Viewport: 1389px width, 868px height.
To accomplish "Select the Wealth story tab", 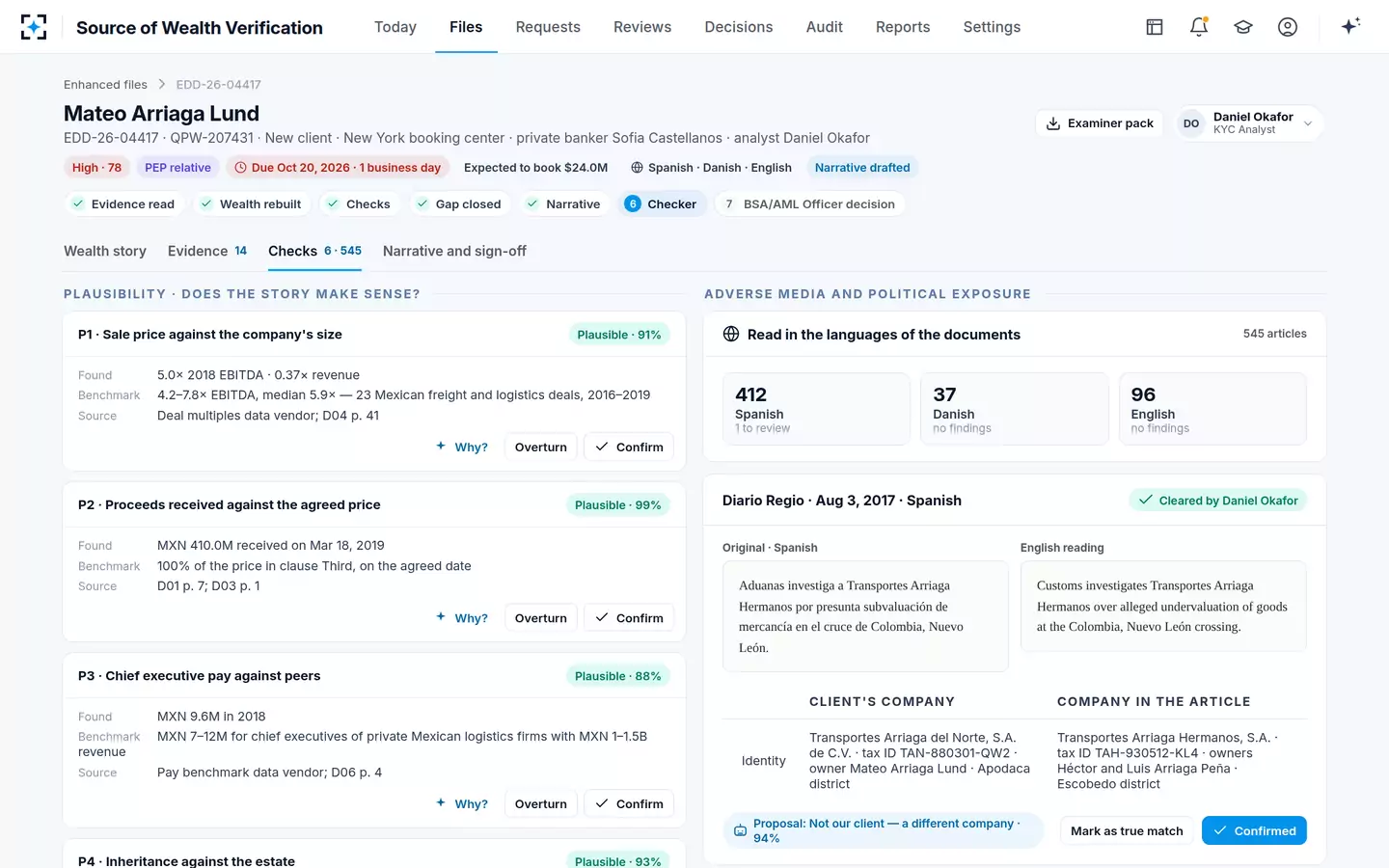I will (x=105, y=251).
